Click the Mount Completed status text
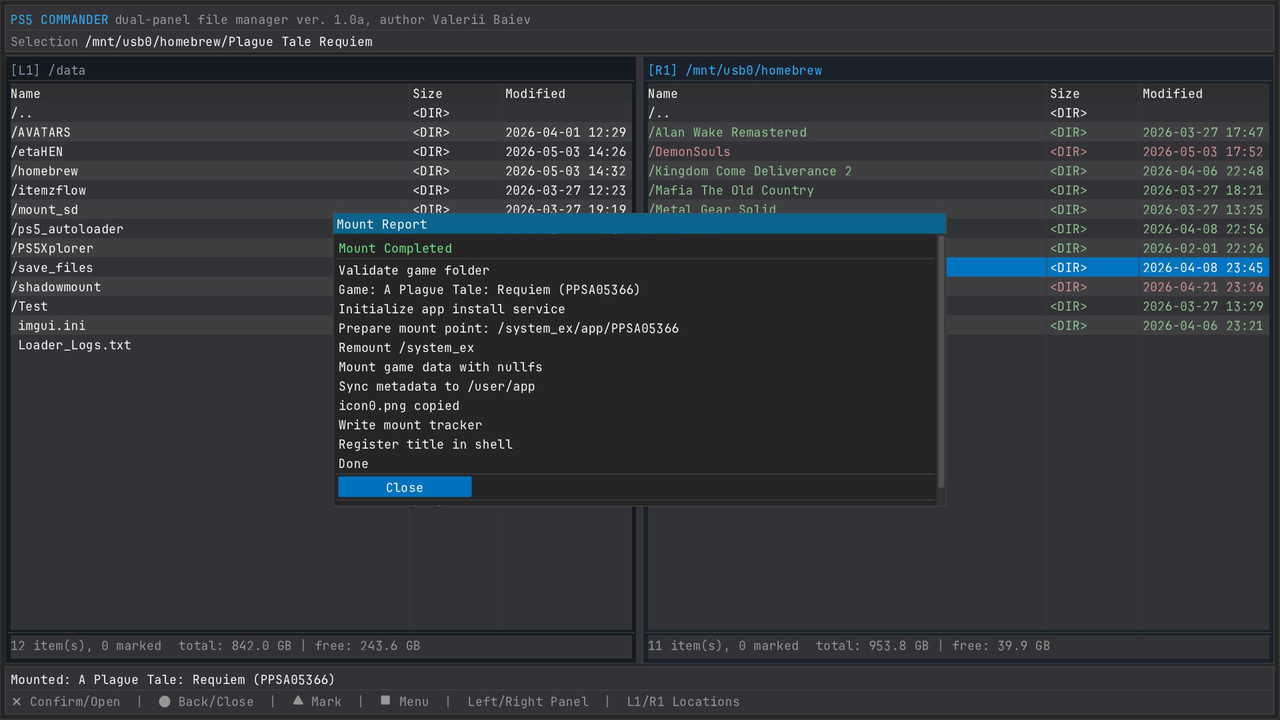 (x=395, y=249)
